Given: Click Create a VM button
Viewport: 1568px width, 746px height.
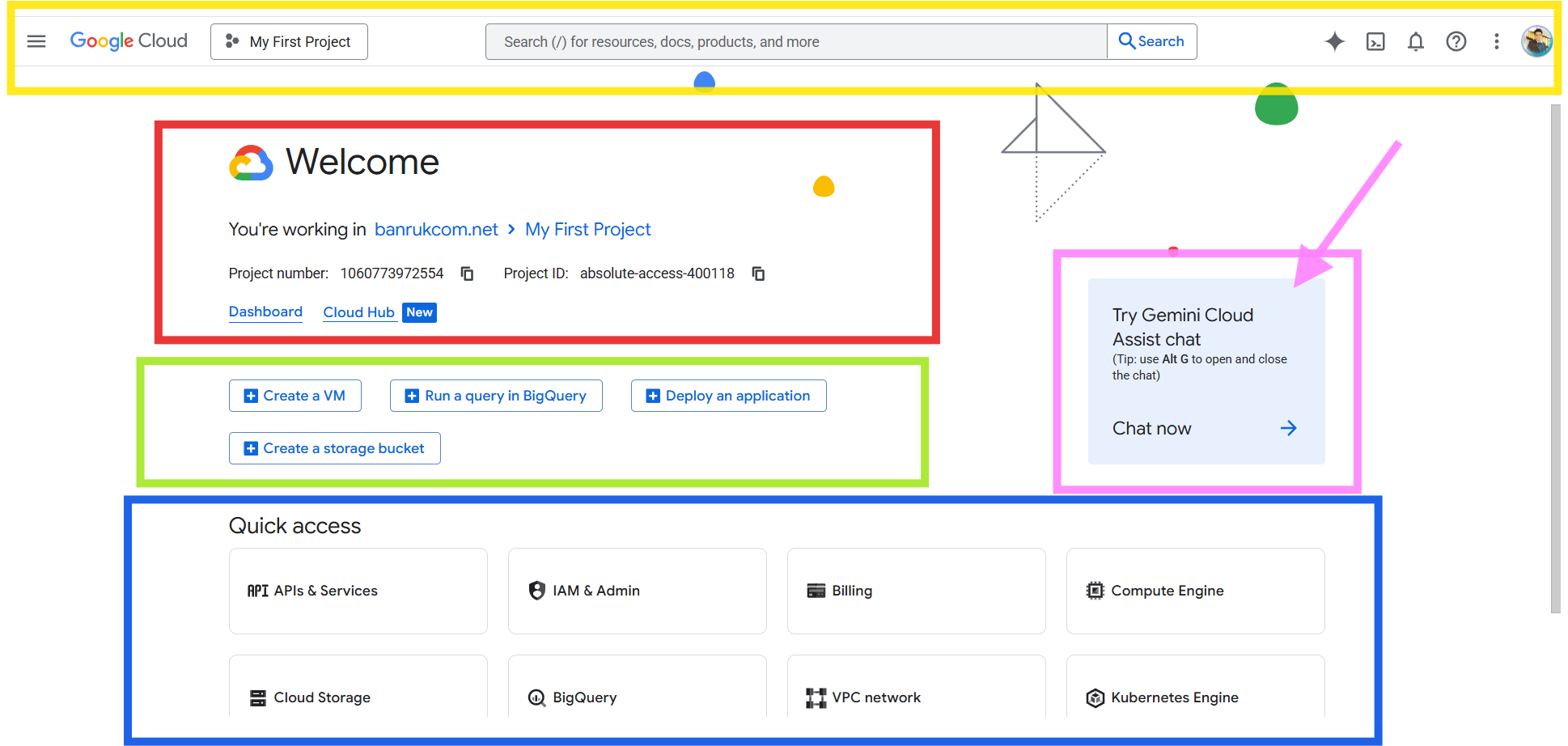Looking at the screenshot, I should point(295,396).
